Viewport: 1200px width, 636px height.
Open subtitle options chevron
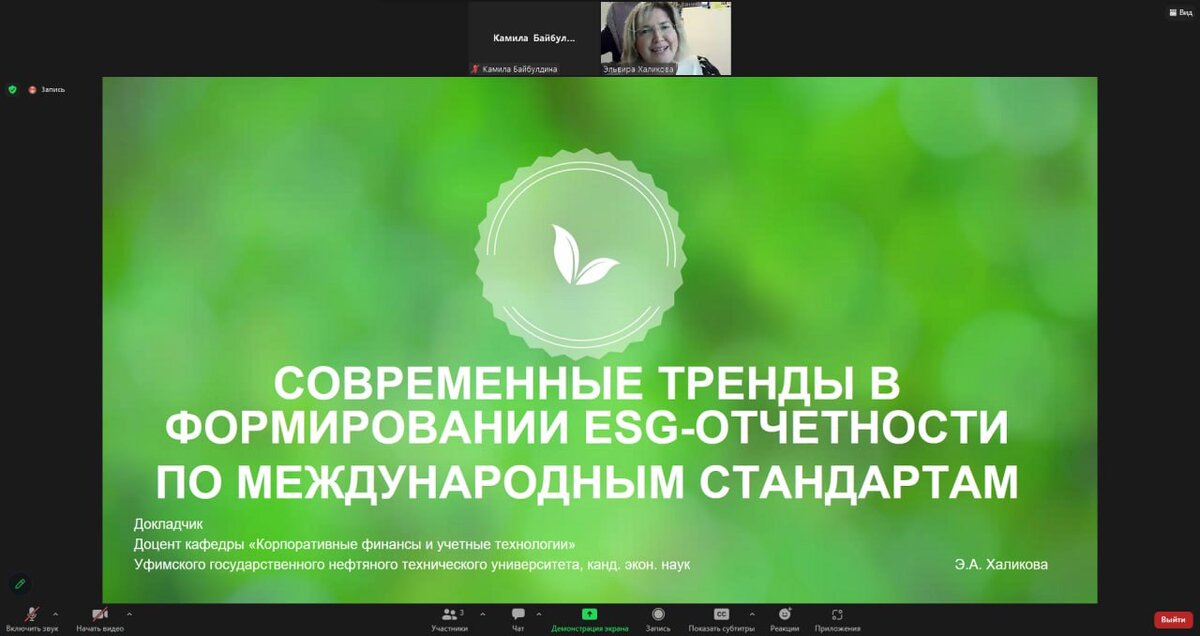point(753,613)
